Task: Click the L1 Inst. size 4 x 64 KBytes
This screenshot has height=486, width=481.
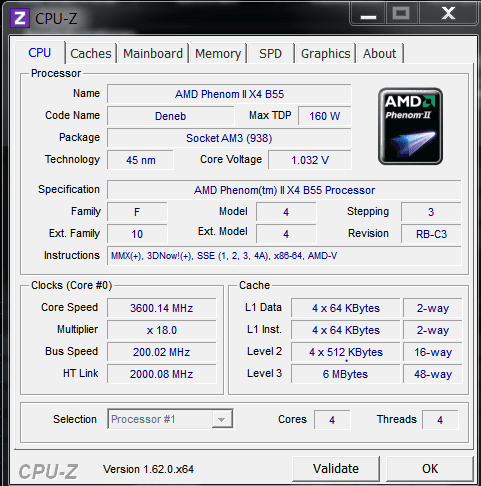Action: click(x=346, y=330)
